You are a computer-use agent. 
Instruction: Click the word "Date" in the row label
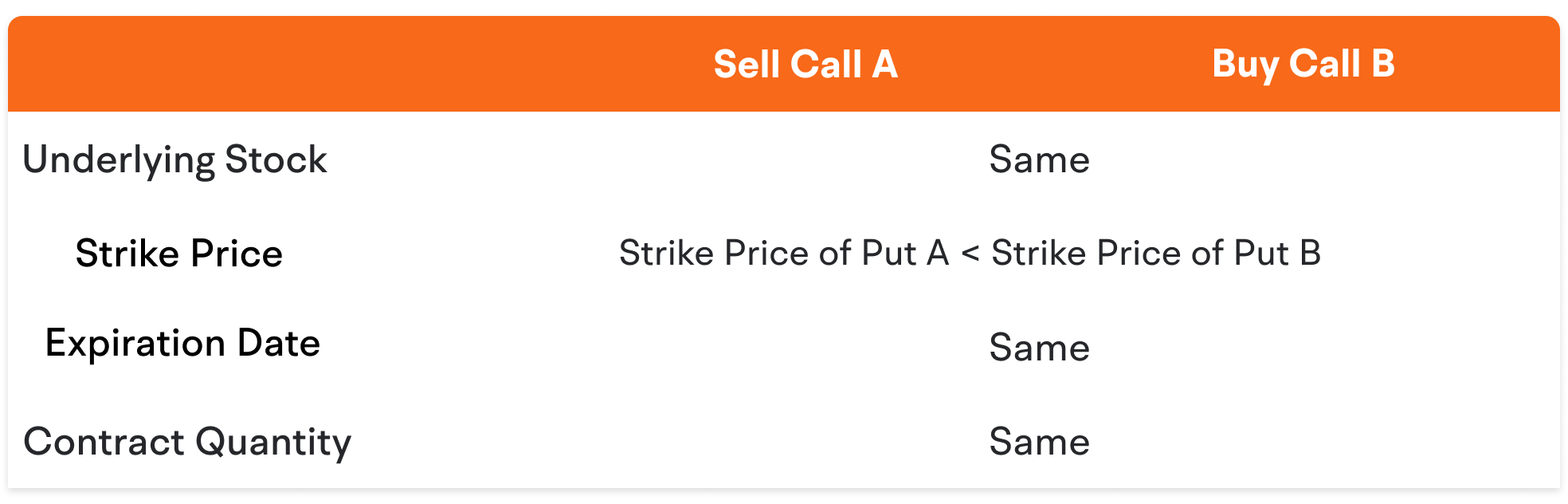279,344
